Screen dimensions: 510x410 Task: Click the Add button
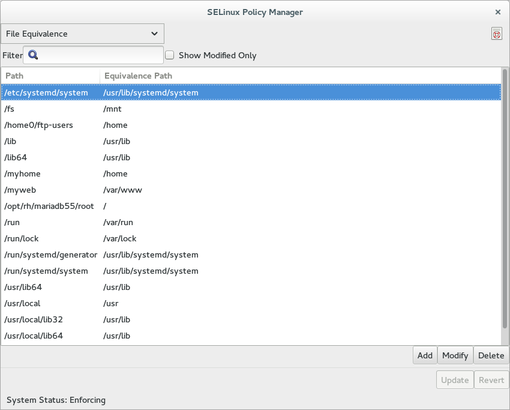(425, 356)
